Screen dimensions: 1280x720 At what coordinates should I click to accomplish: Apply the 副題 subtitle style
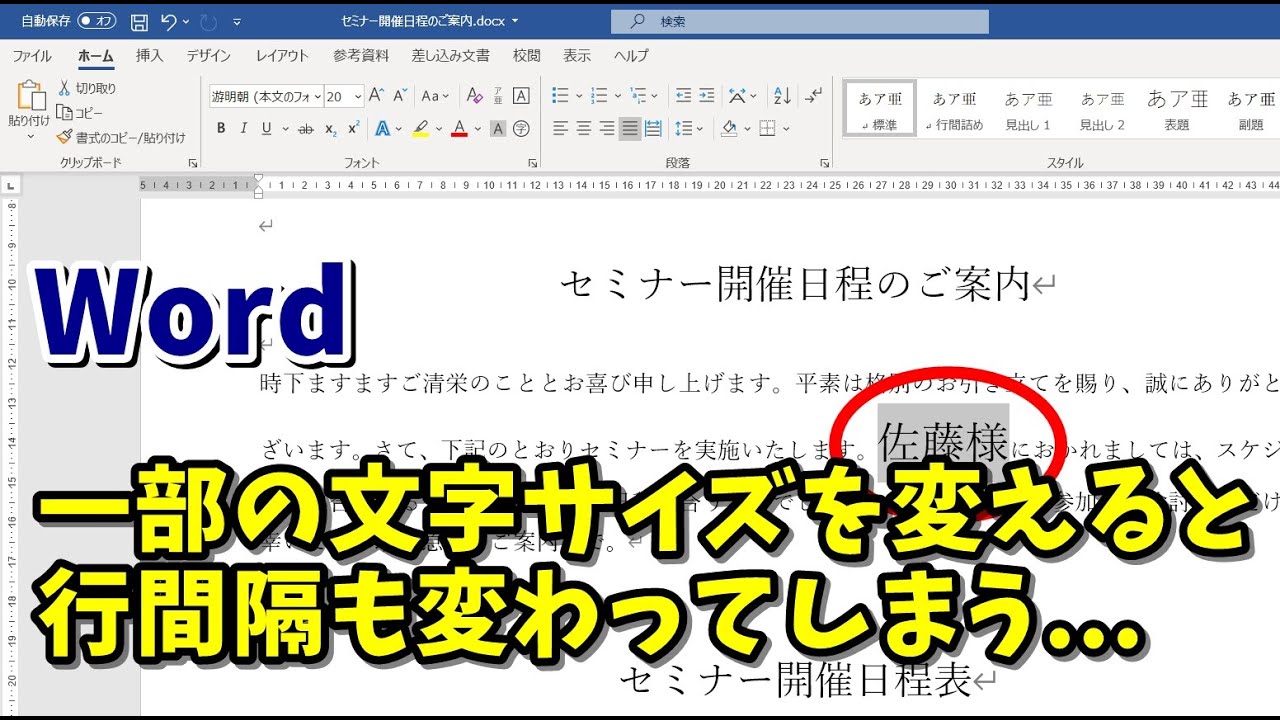point(1251,109)
